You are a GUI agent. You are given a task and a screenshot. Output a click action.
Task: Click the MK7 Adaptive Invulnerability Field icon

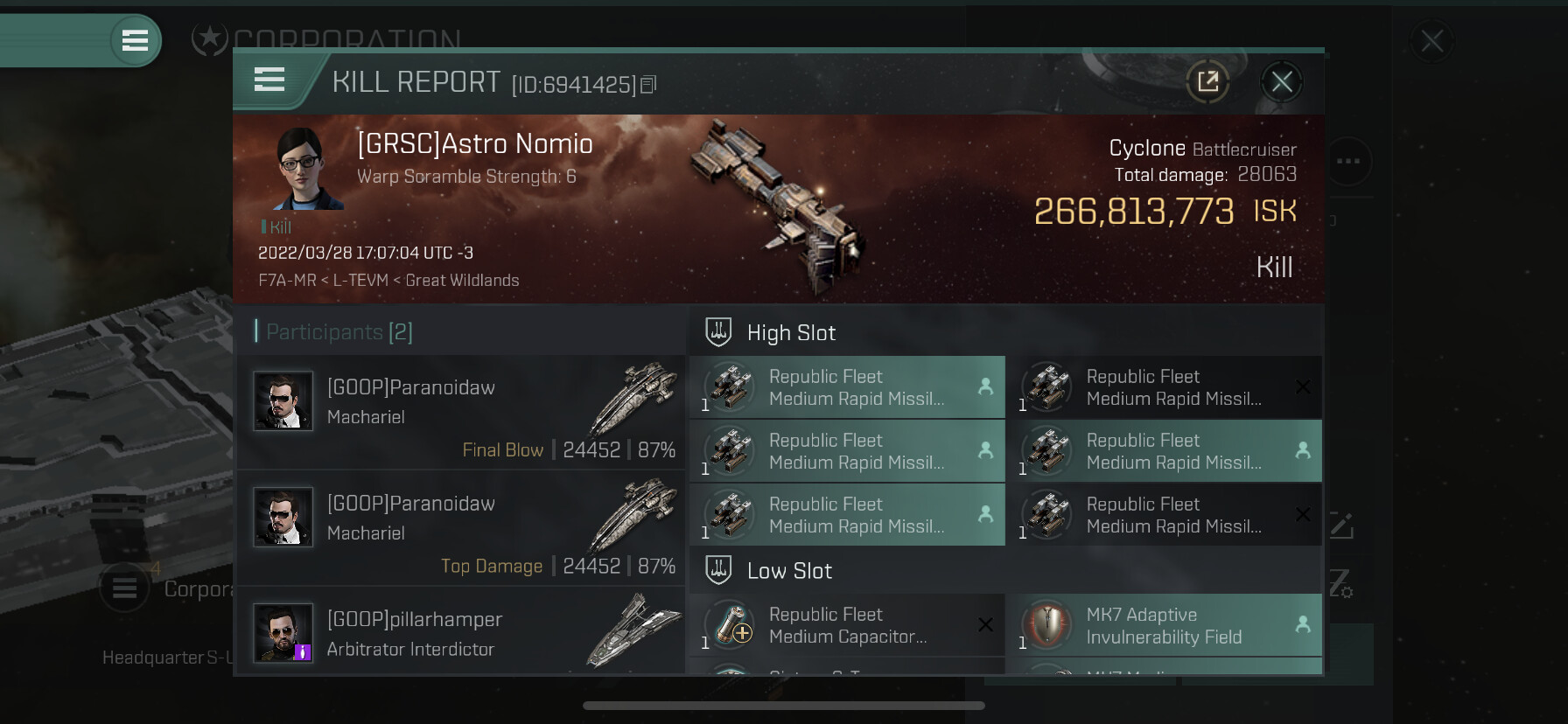[x=1046, y=625]
